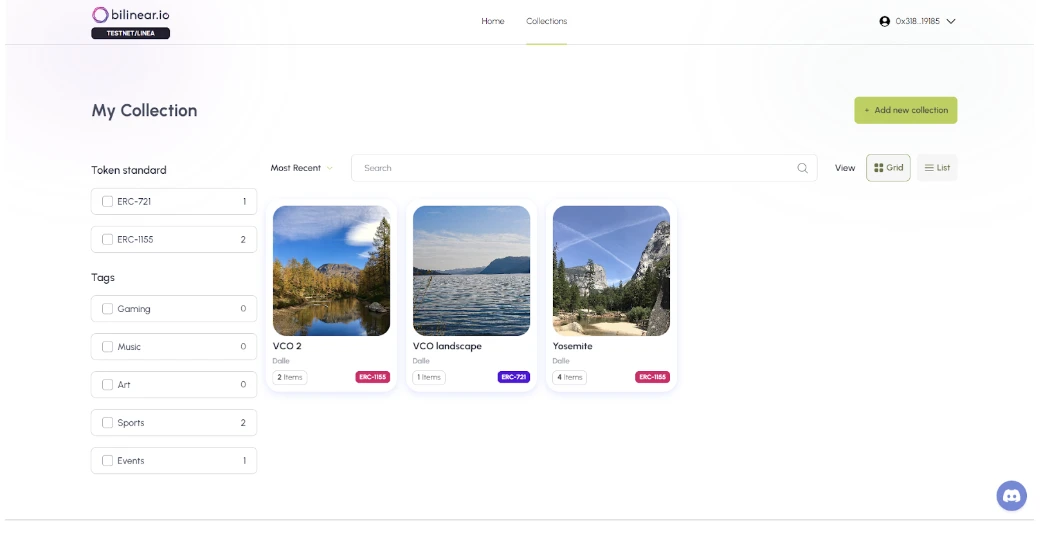This screenshot has height=534, width=1042.
Task: Click the VCO landscape lake thumbnail
Action: tap(472, 270)
